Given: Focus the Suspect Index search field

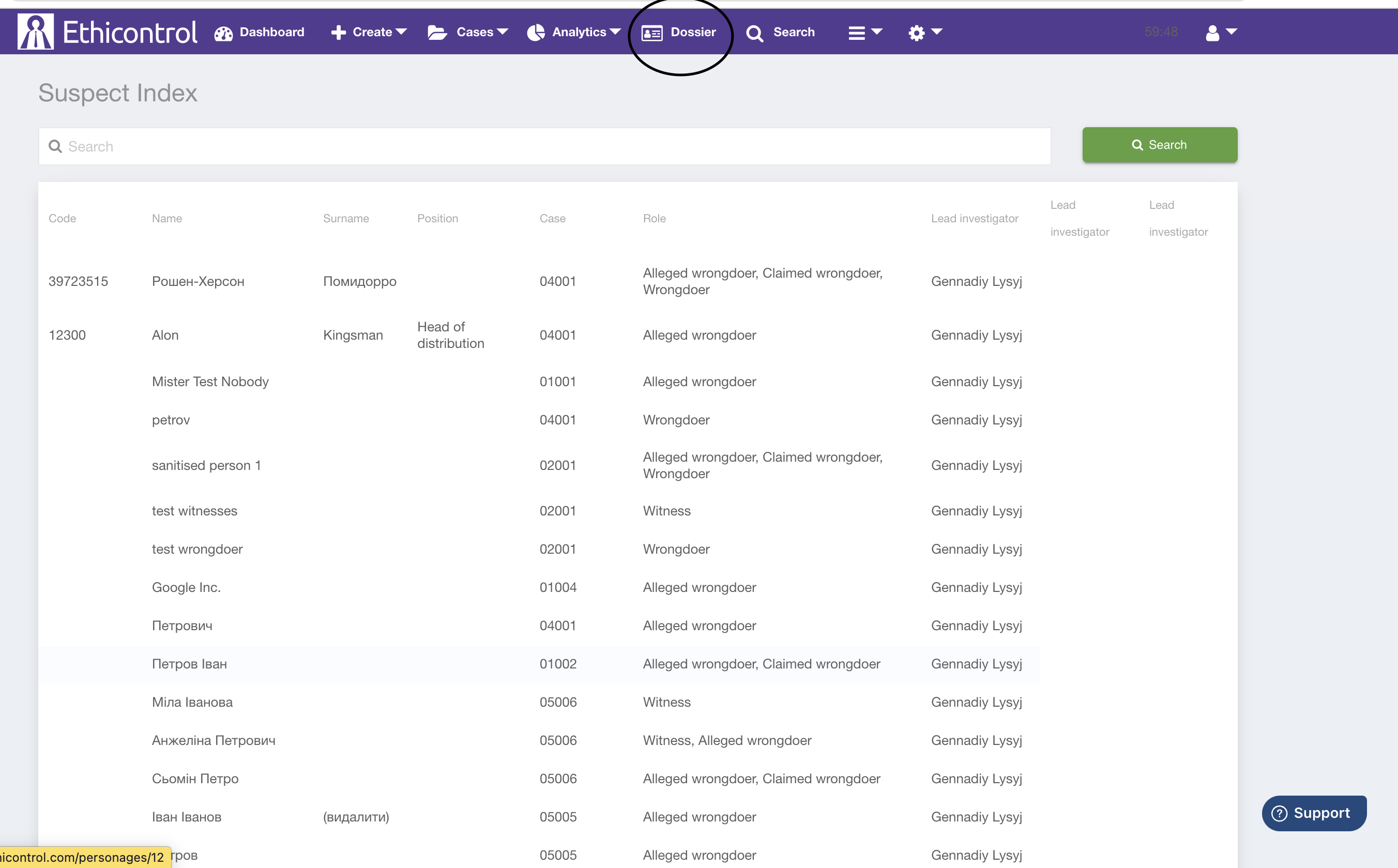Looking at the screenshot, I should pyautogui.click(x=544, y=146).
